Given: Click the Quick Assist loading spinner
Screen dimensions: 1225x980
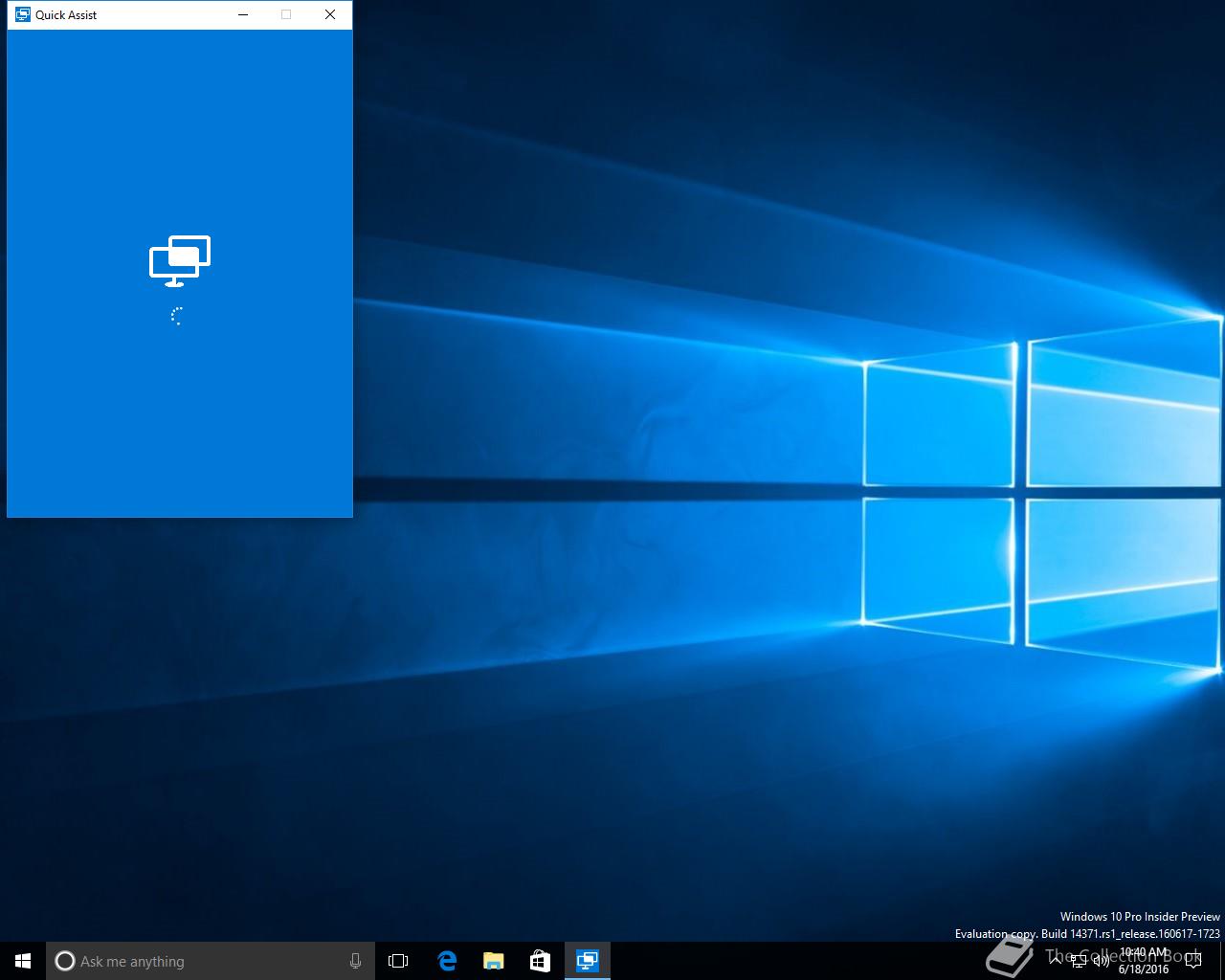Looking at the screenshot, I should (178, 317).
